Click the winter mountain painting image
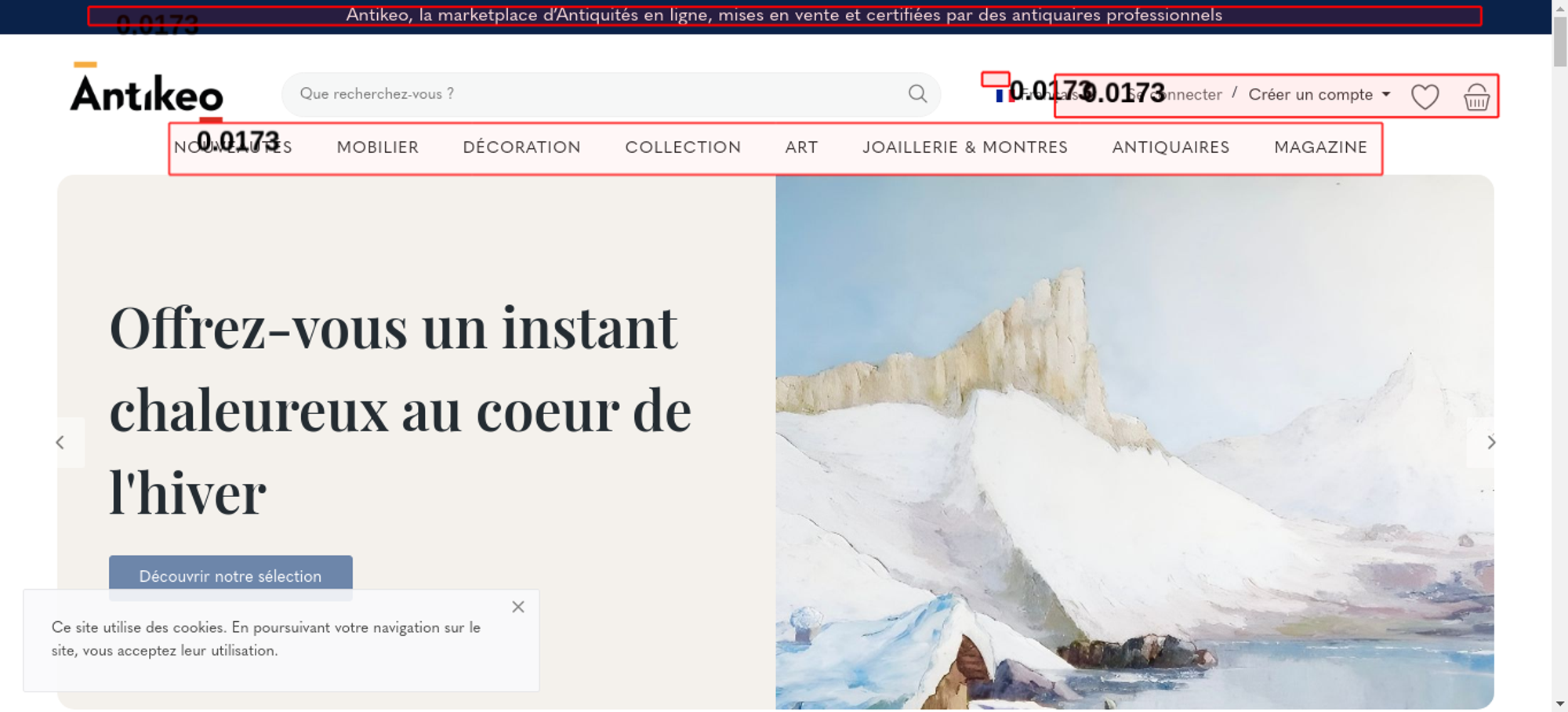 pos(1134,442)
